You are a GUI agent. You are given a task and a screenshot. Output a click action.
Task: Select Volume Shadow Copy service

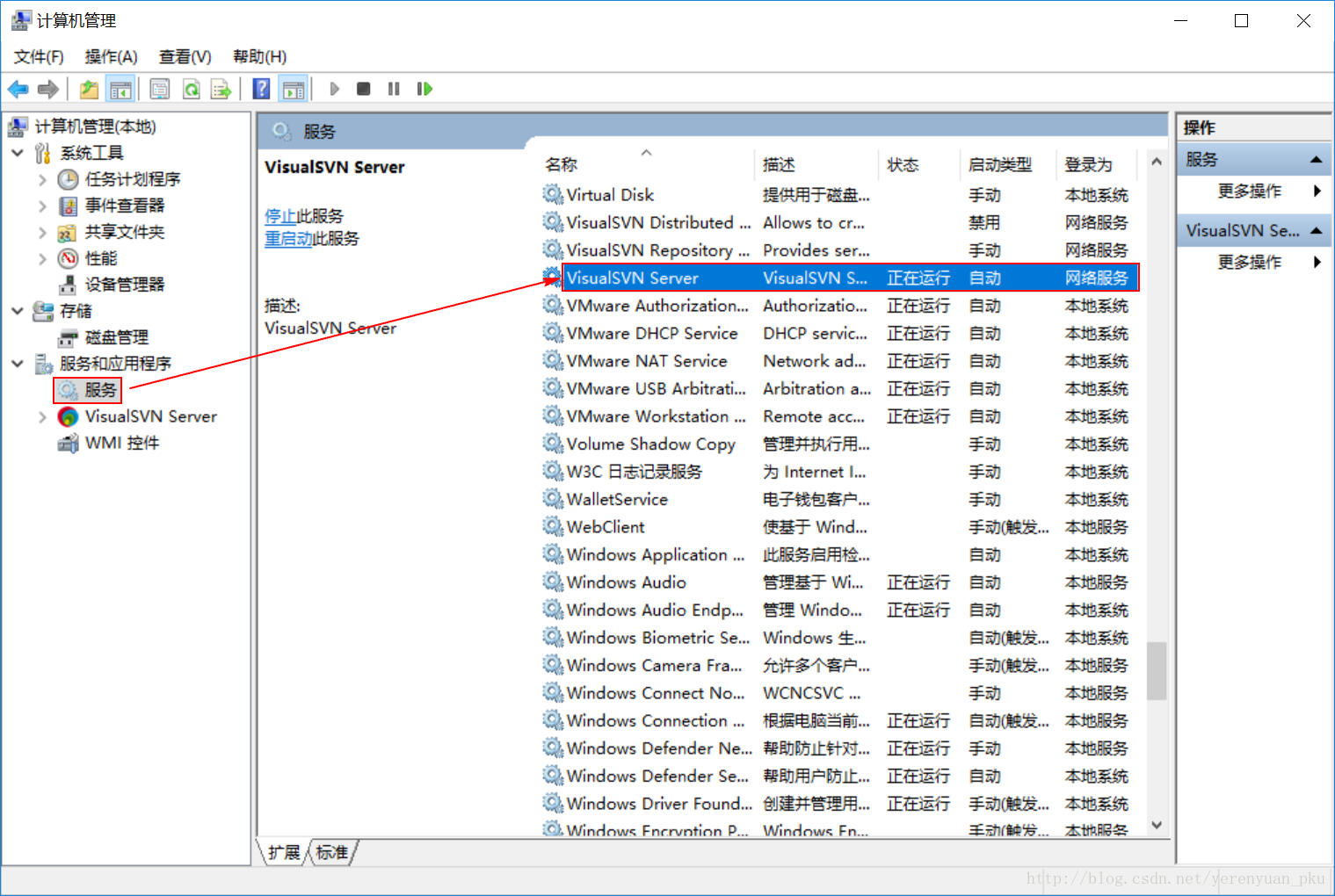click(841, 444)
